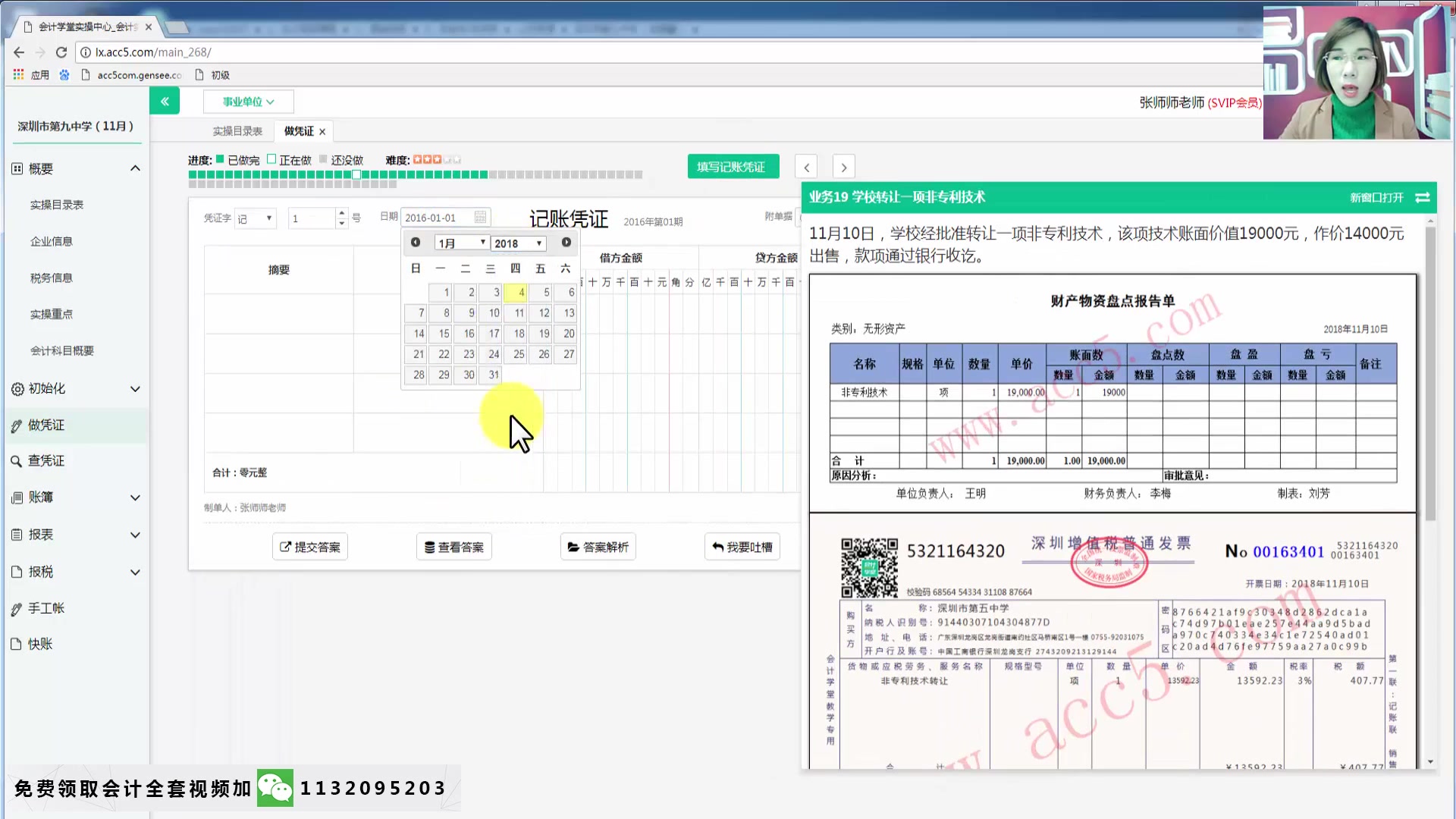1456x819 pixels.
Task: Click the 新窗口打开 link
Action: coord(1375,197)
